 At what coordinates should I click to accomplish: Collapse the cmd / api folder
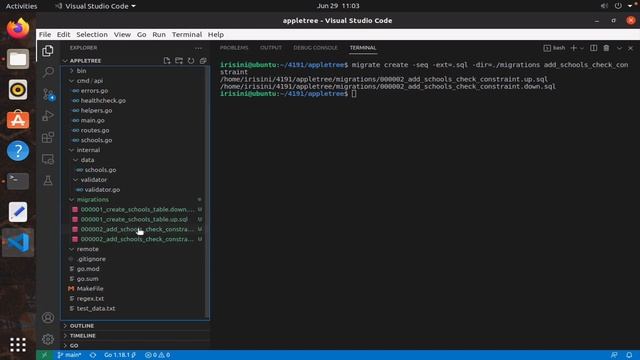89,81
